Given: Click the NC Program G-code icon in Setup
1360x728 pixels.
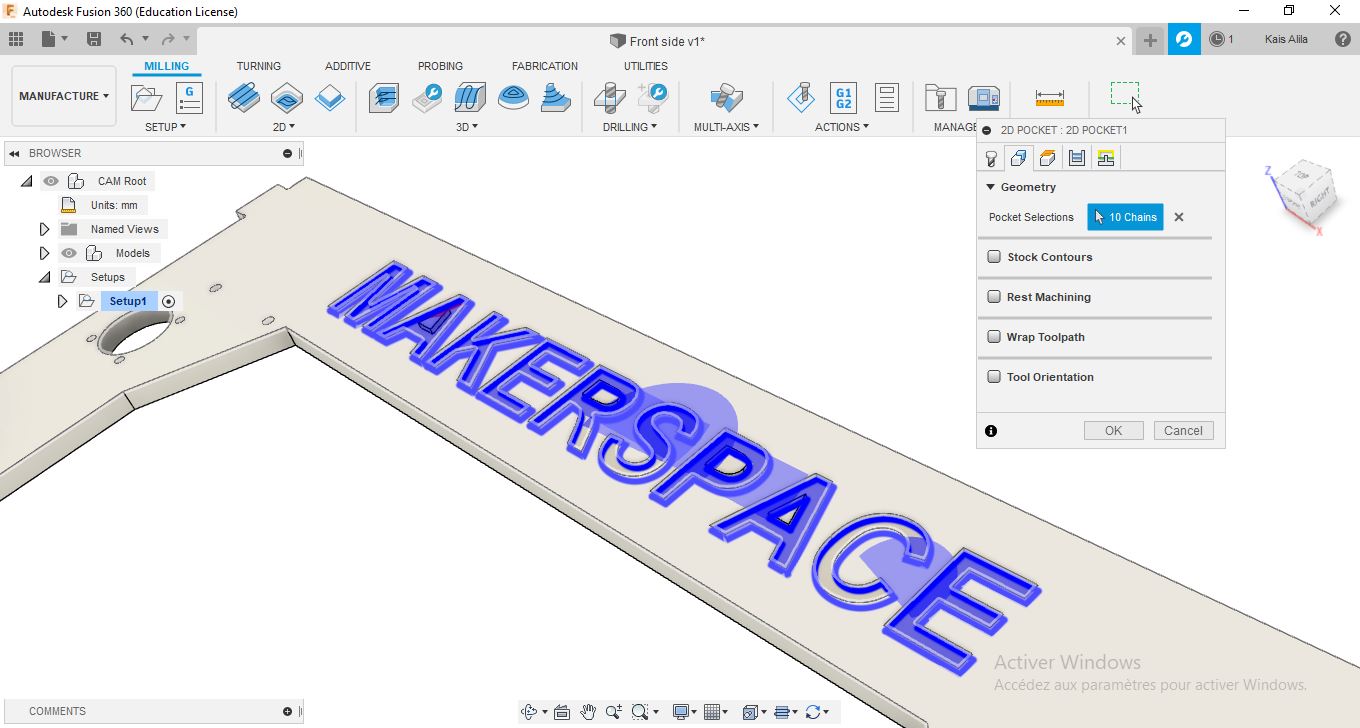Looking at the screenshot, I should click(189, 98).
